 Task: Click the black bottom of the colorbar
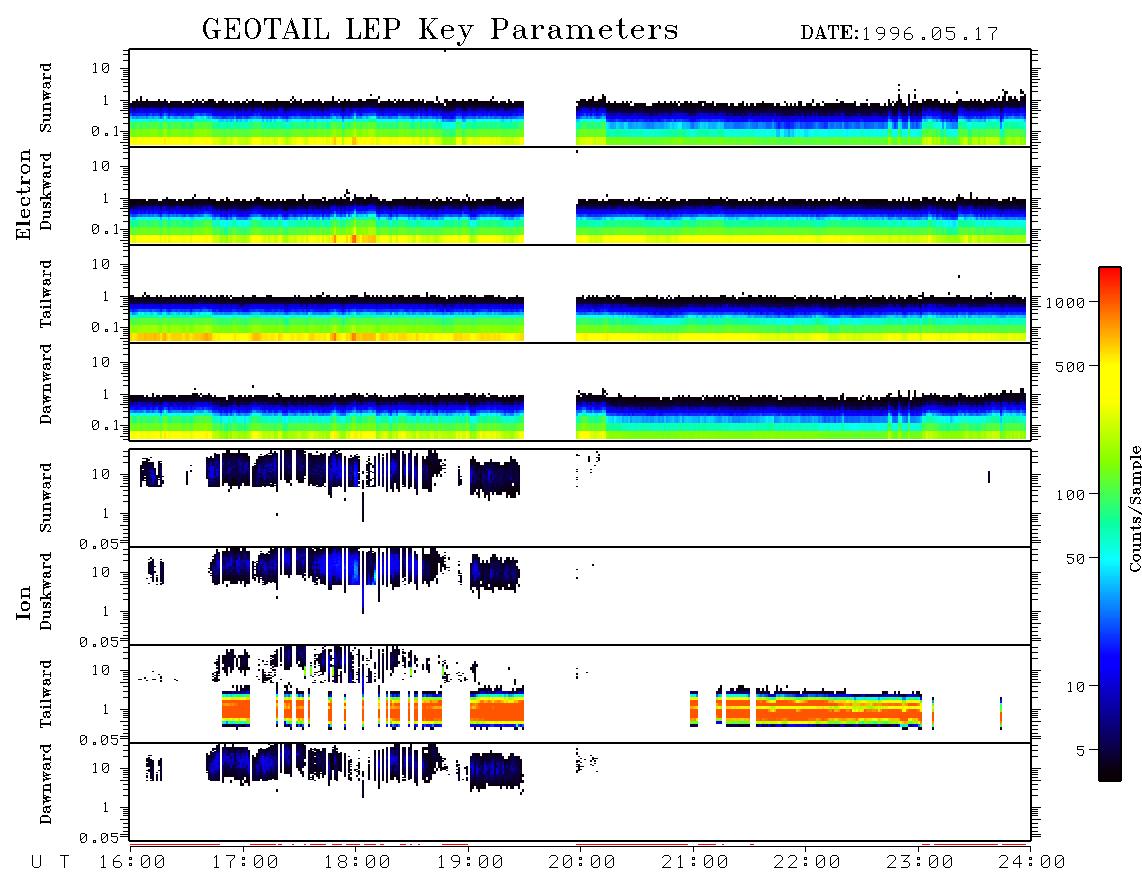1110,774
